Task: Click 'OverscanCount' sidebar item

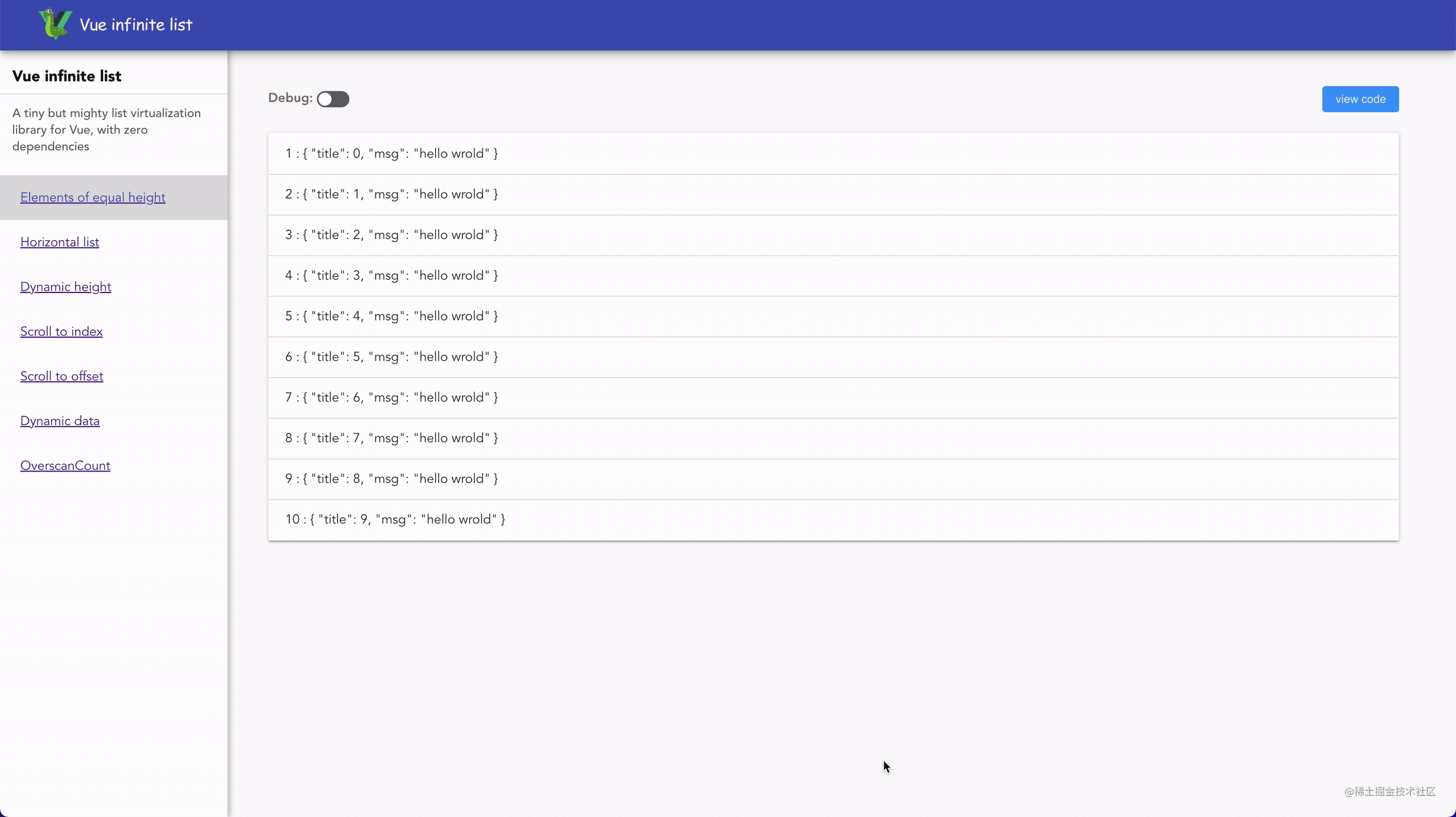Action: click(x=65, y=465)
